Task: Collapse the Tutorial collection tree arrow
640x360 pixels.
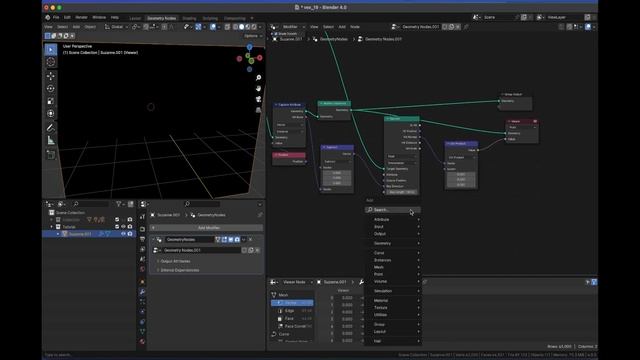Action: (x=51, y=227)
